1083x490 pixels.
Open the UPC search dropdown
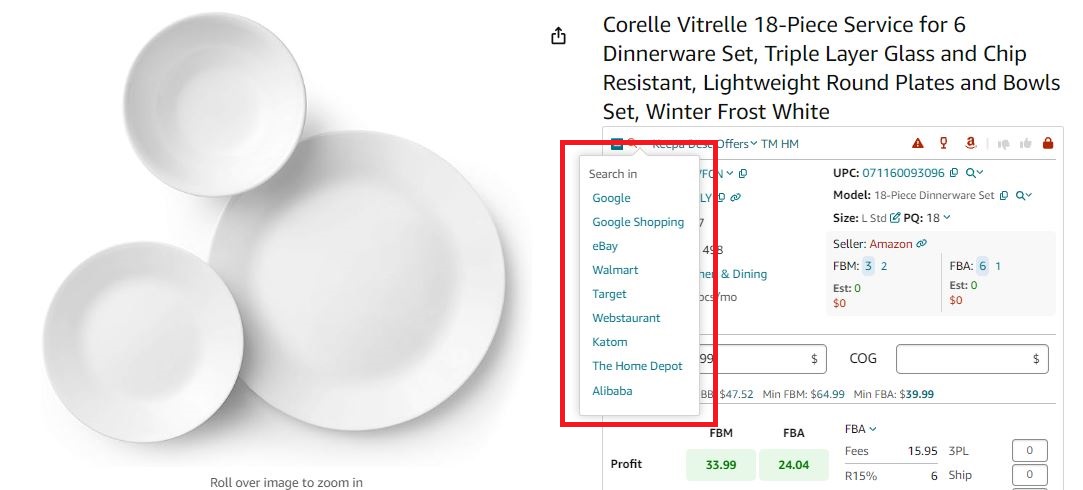[973, 173]
